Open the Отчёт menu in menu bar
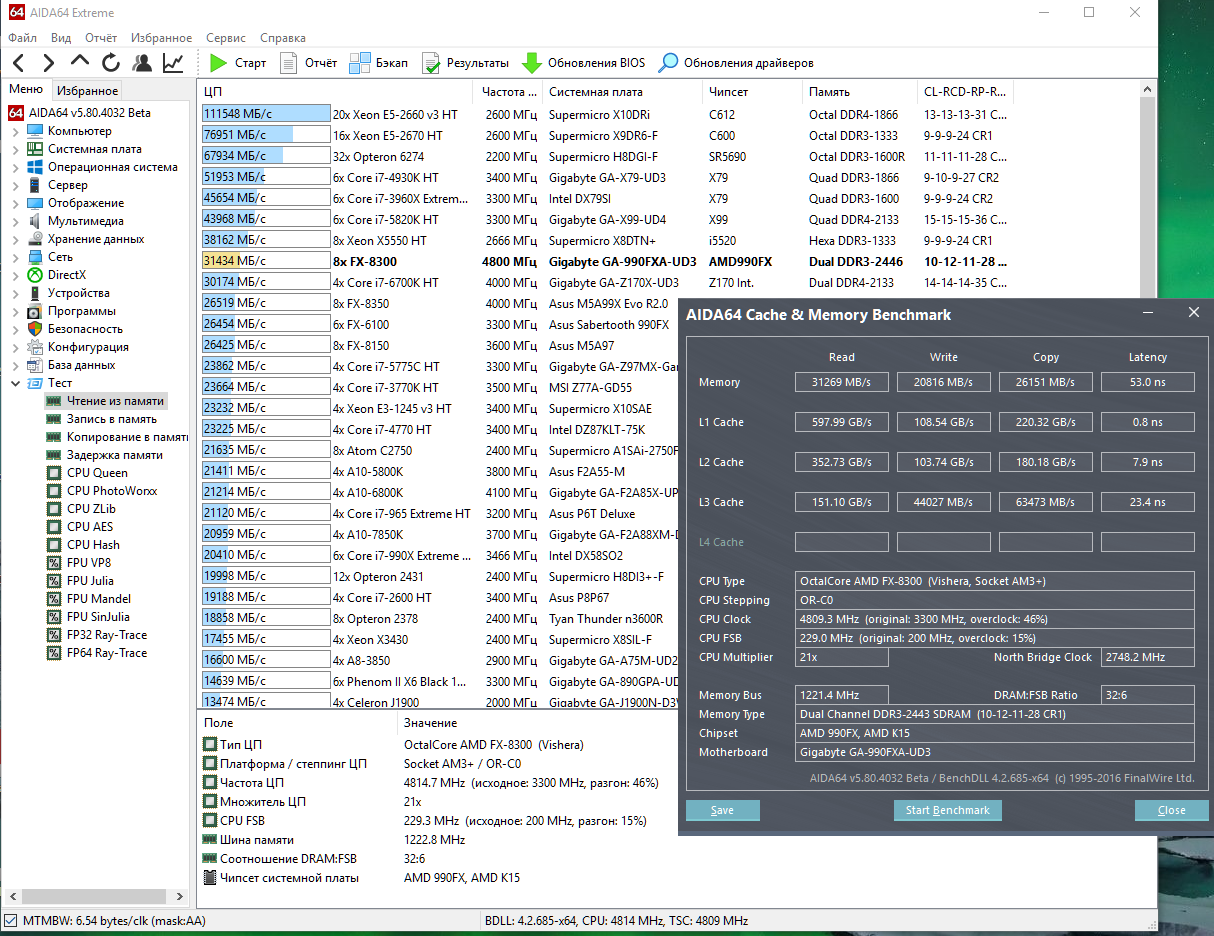 101,38
